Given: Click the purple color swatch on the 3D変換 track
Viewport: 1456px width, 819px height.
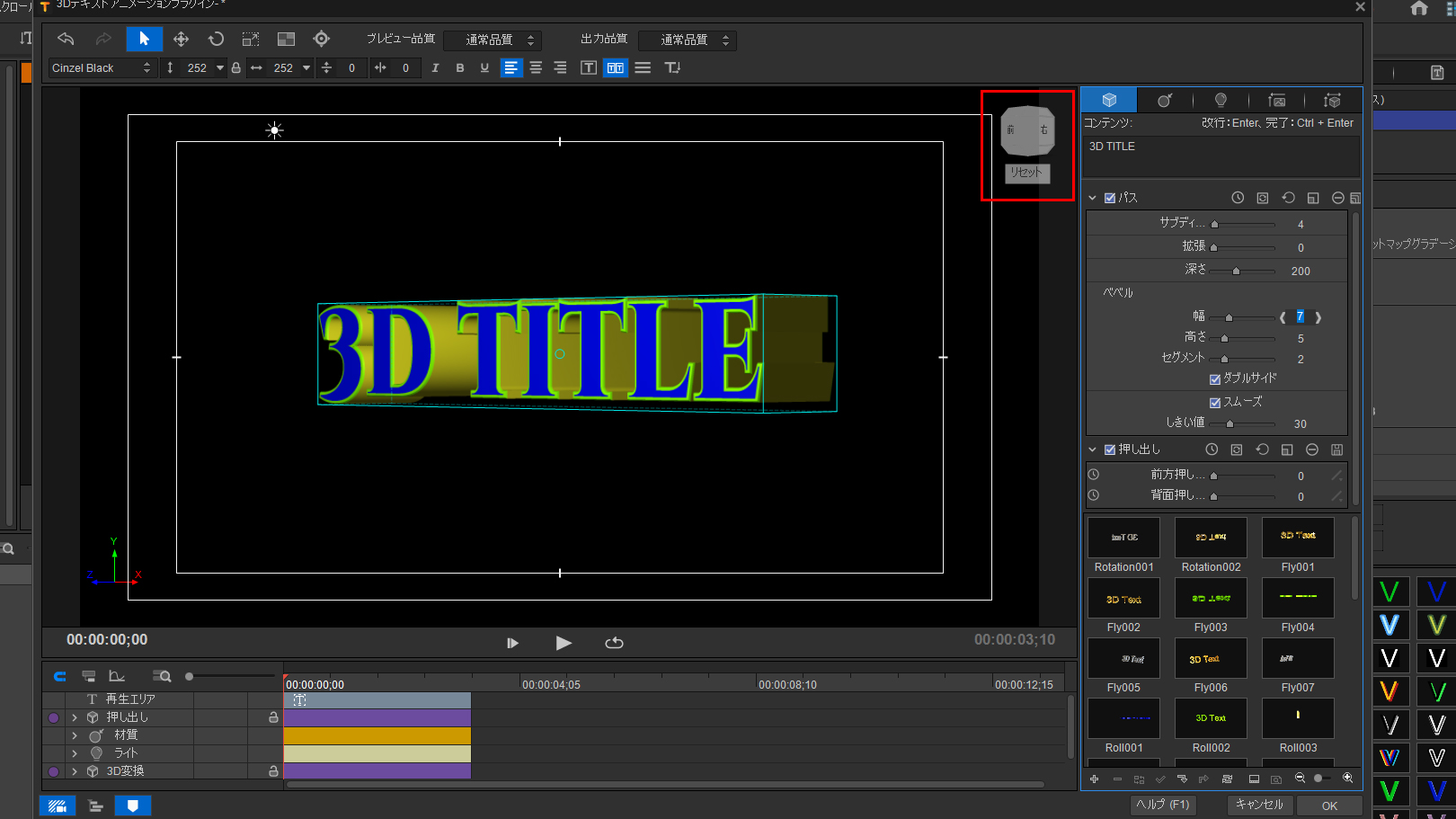Looking at the screenshot, I should point(54,770).
